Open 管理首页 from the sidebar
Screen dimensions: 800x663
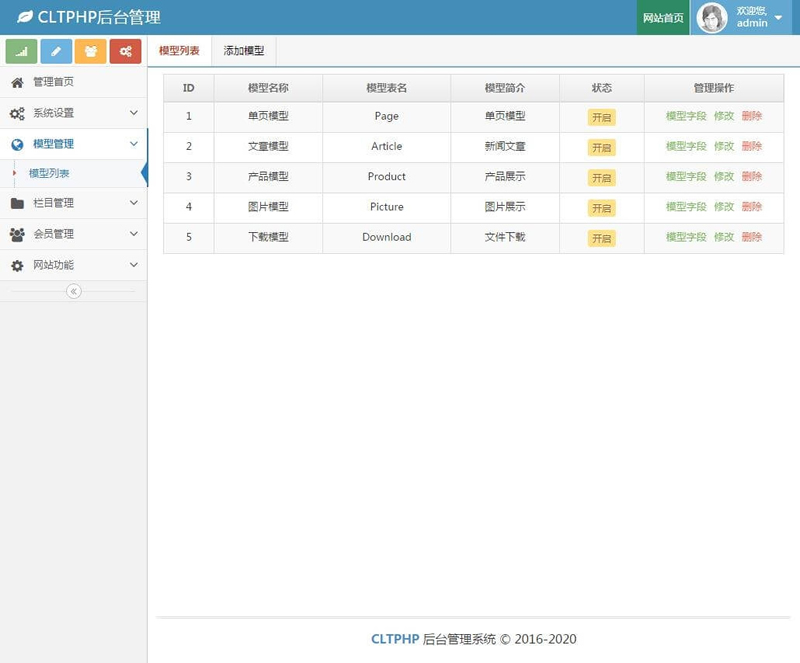click(x=53, y=82)
